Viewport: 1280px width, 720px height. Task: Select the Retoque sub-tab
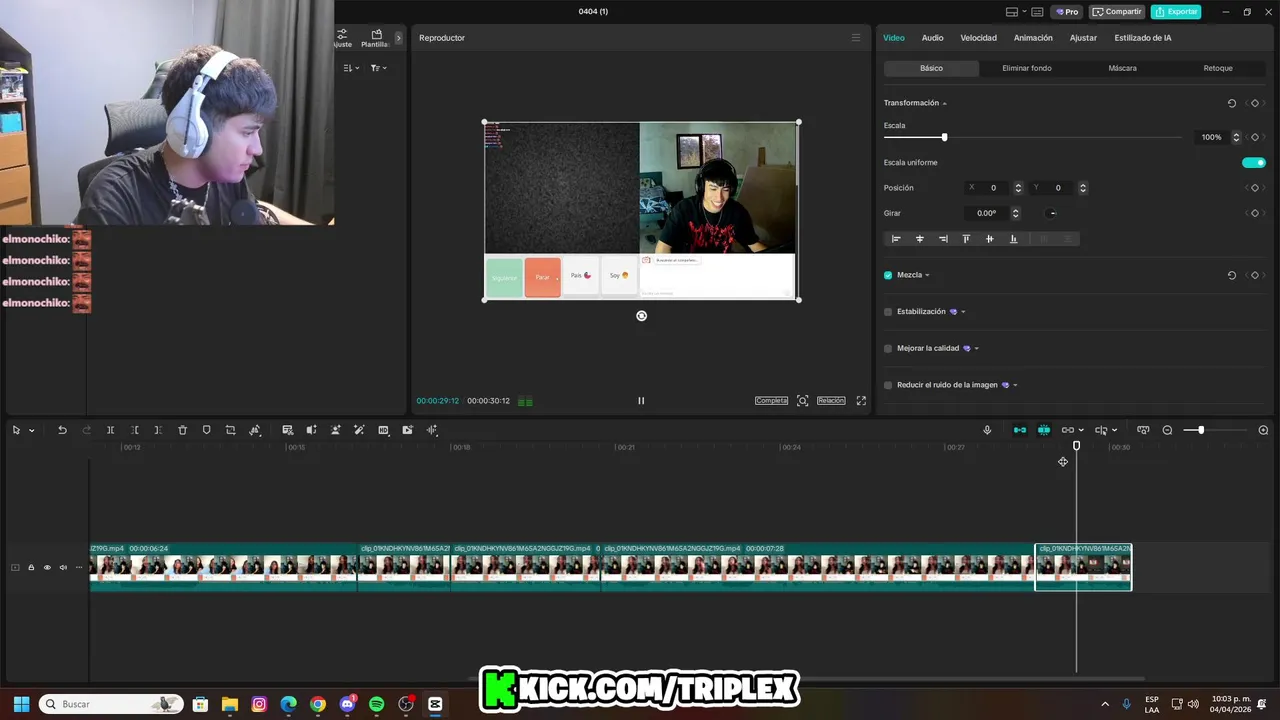tap(1218, 68)
